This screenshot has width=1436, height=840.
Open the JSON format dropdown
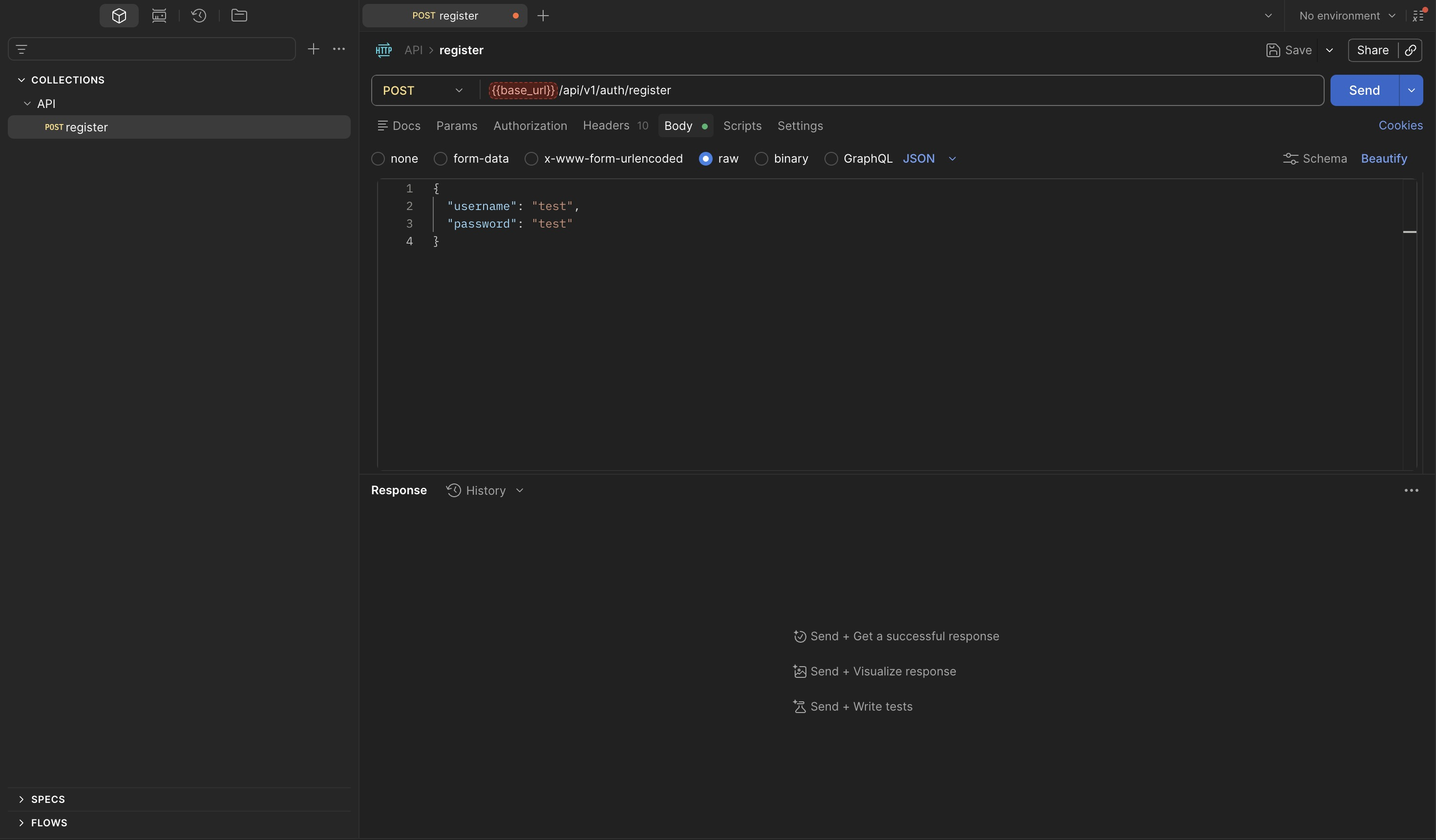coord(929,158)
